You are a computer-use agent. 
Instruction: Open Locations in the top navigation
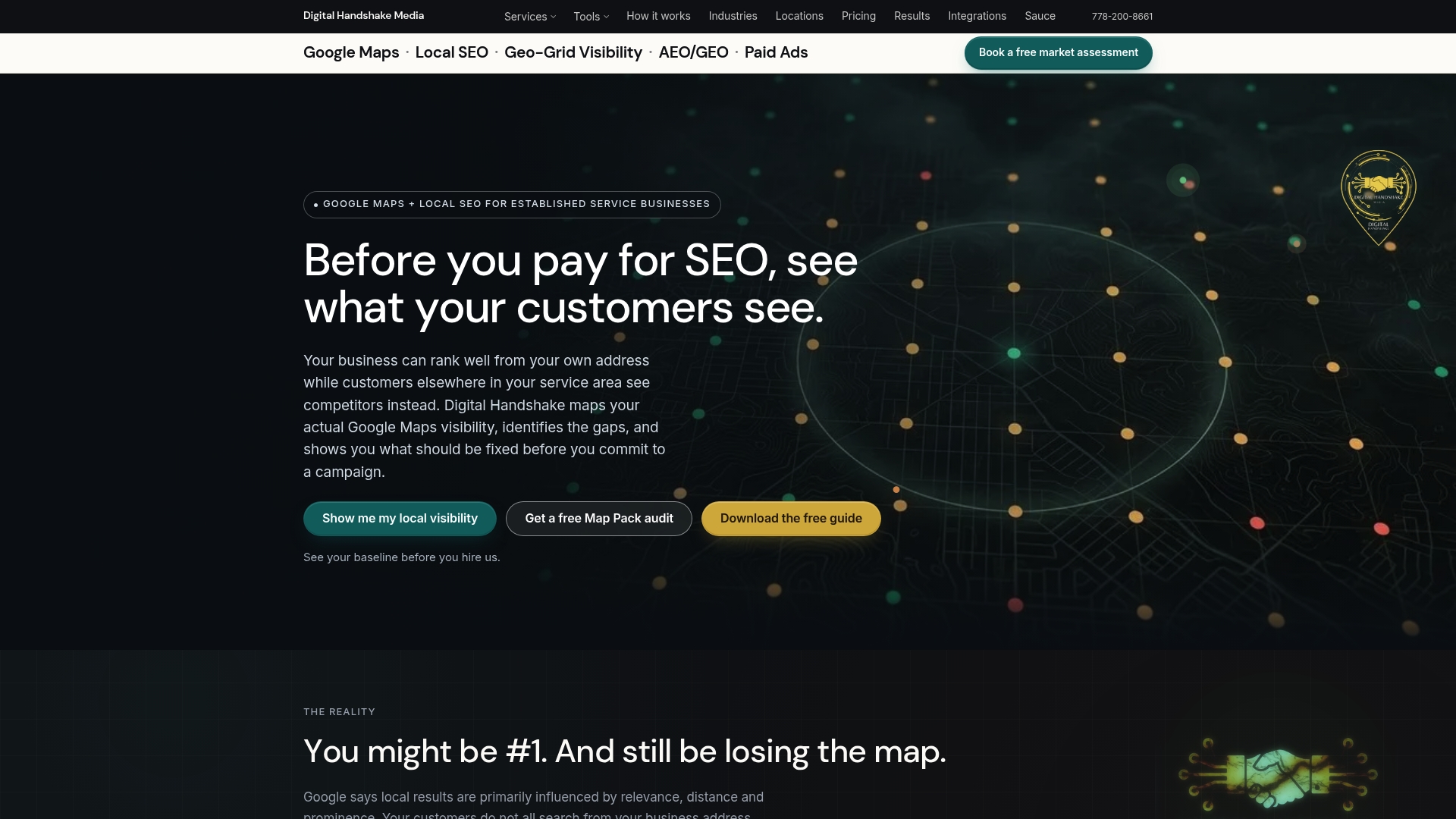[799, 16]
